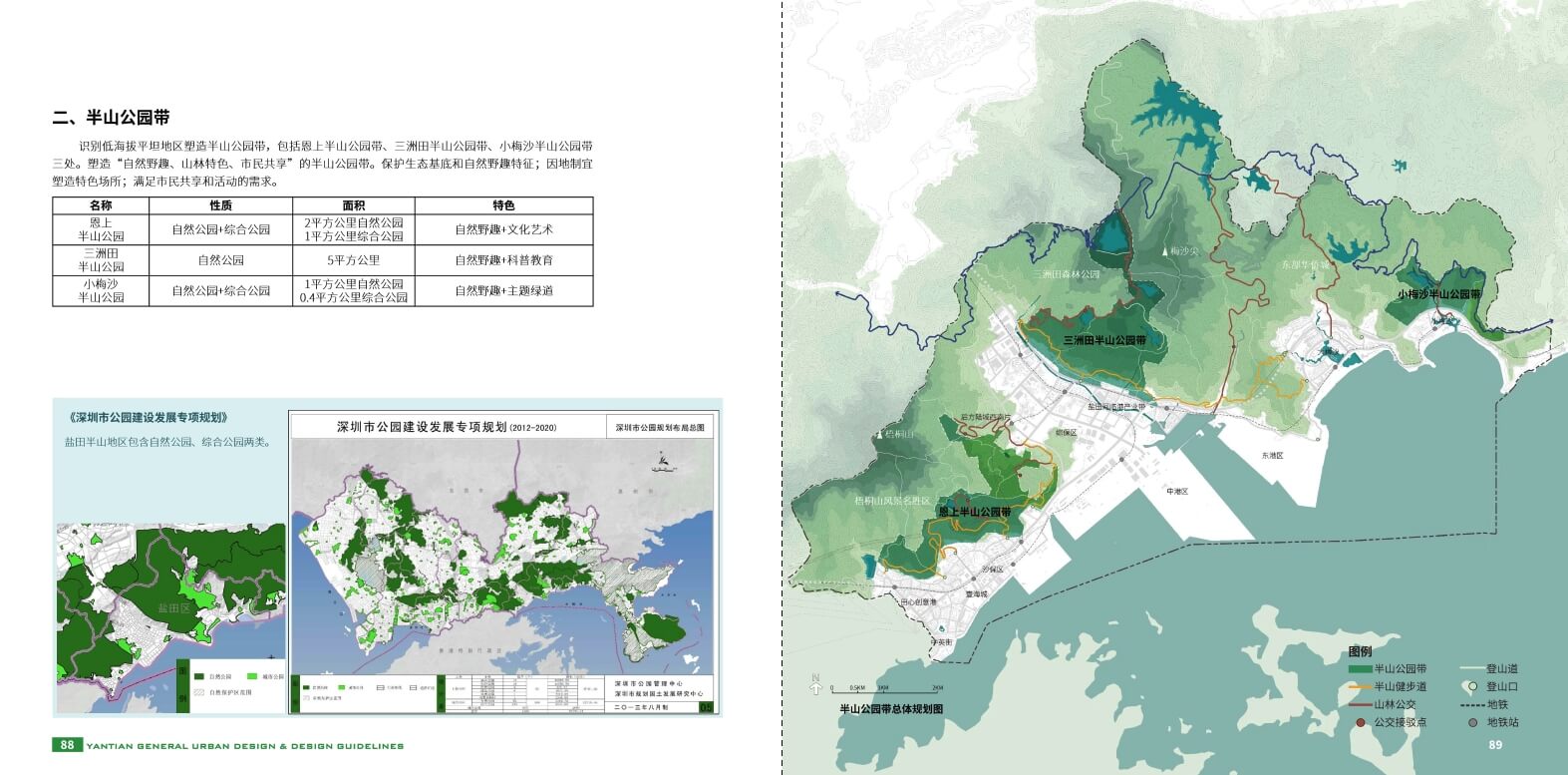Click the "三洲田 半山公园" name cell
The image size is (1568, 775).
(101, 260)
